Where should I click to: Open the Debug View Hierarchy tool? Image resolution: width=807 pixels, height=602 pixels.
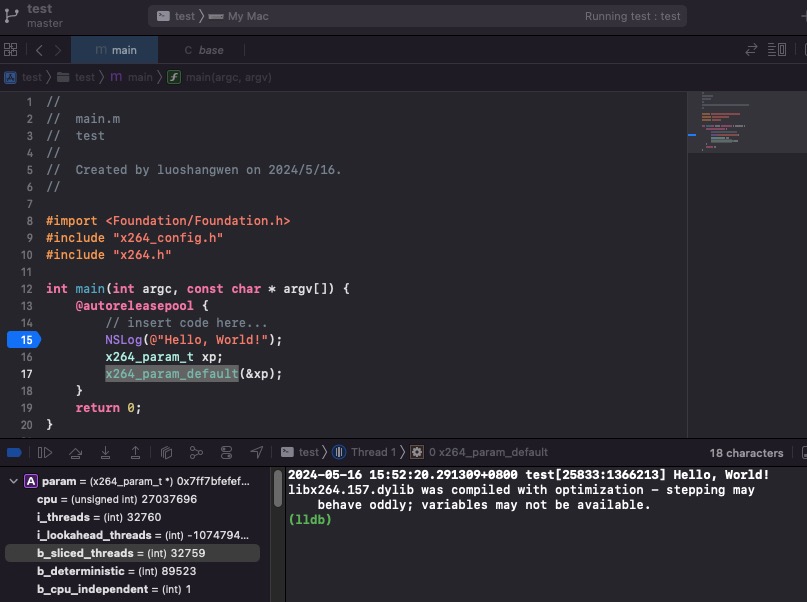tap(167, 453)
